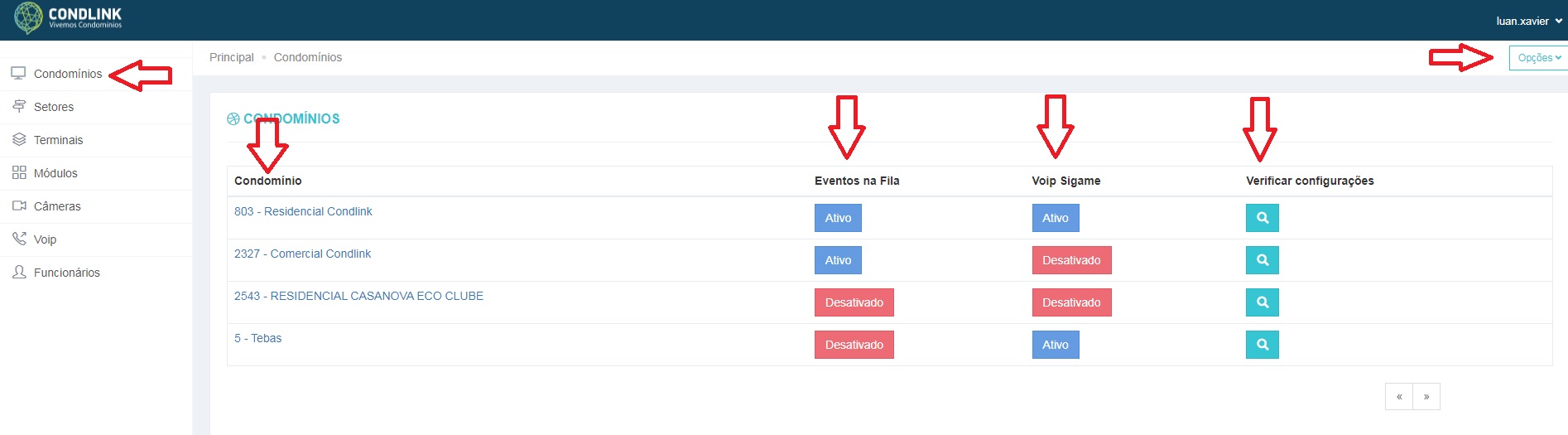
Task: Click the Condomínios monitor icon in sidebar
Action: [x=18, y=74]
